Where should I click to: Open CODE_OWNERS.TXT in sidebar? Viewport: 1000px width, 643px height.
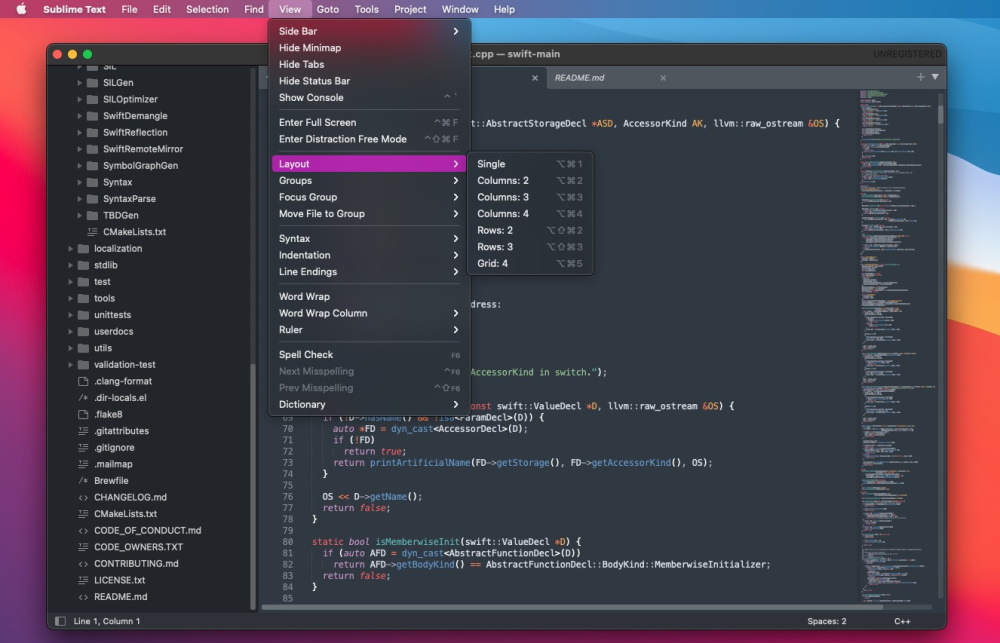point(138,547)
